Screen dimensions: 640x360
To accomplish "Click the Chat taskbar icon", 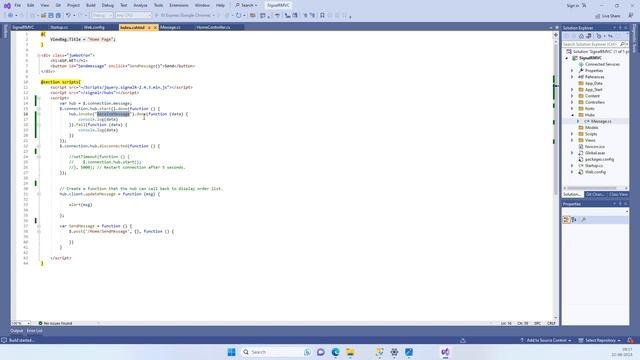I will 321,352.
